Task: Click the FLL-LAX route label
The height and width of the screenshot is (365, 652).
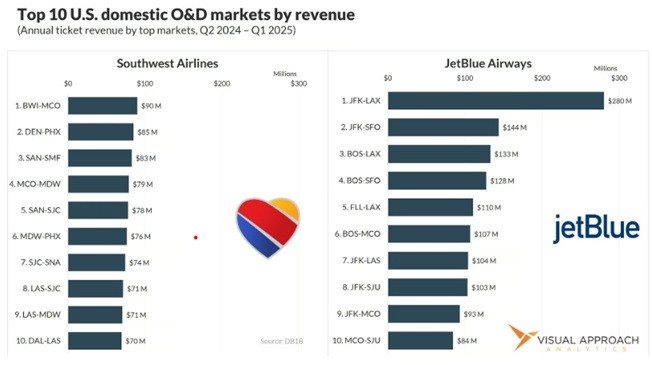Action: (x=361, y=207)
